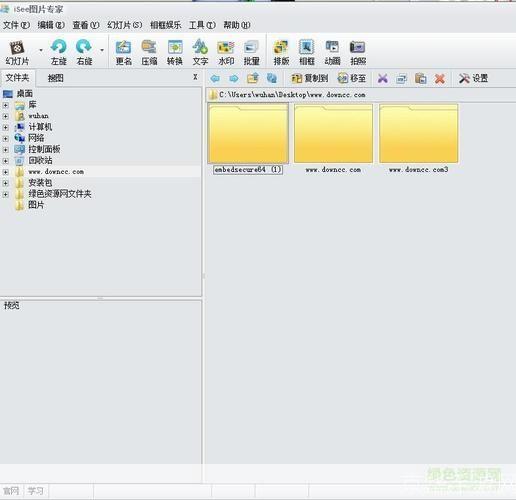Expand the www.downcc.com tree node
The width and height of the screenshot is (516, 500).
[5, 172]
